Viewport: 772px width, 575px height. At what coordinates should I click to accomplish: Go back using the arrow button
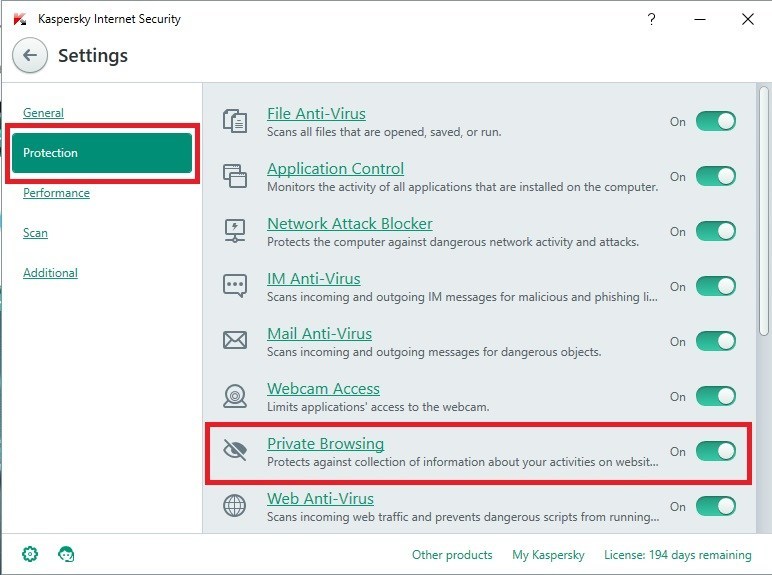point(30,55)
